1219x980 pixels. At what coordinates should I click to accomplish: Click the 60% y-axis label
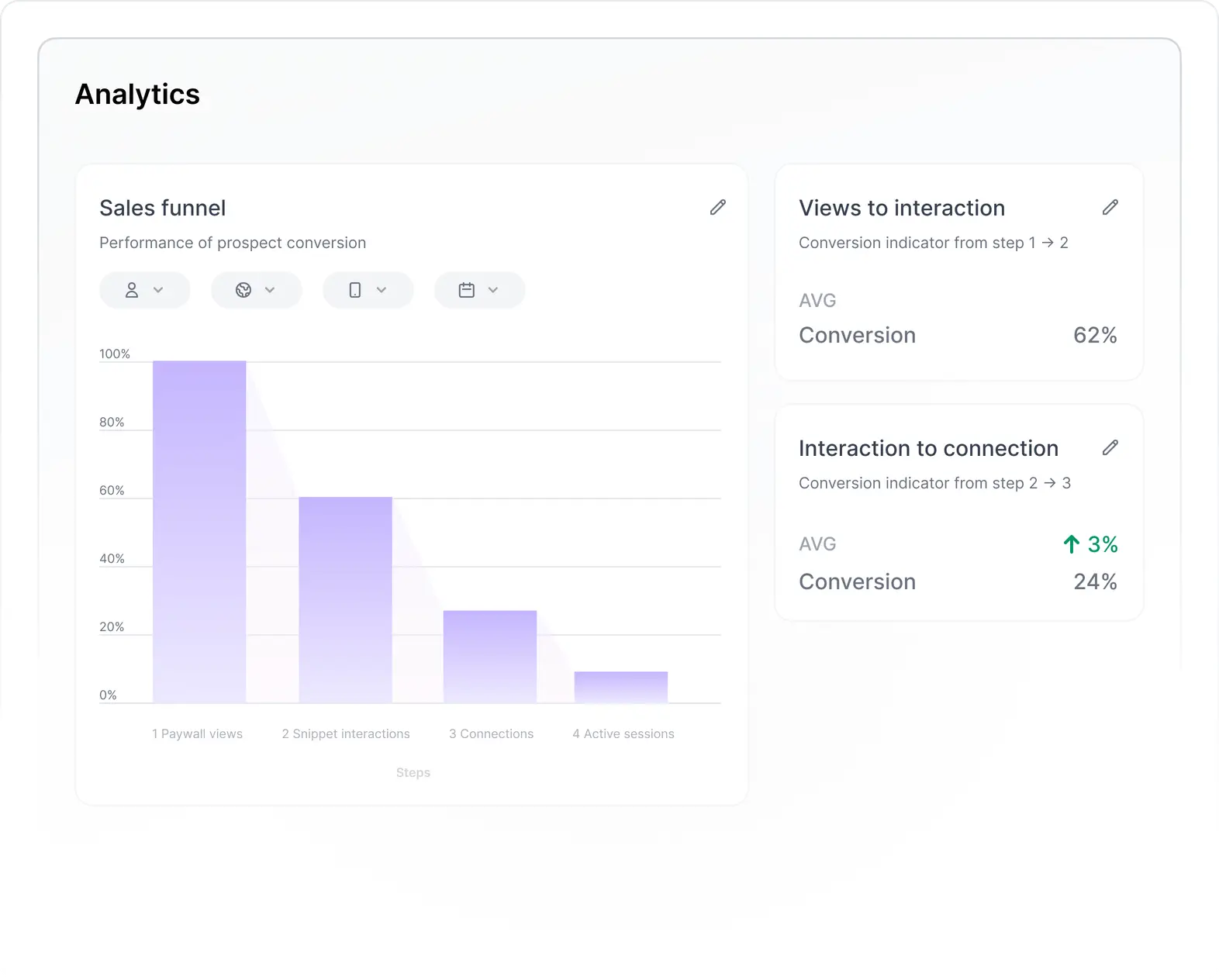[x=112, y=490]
